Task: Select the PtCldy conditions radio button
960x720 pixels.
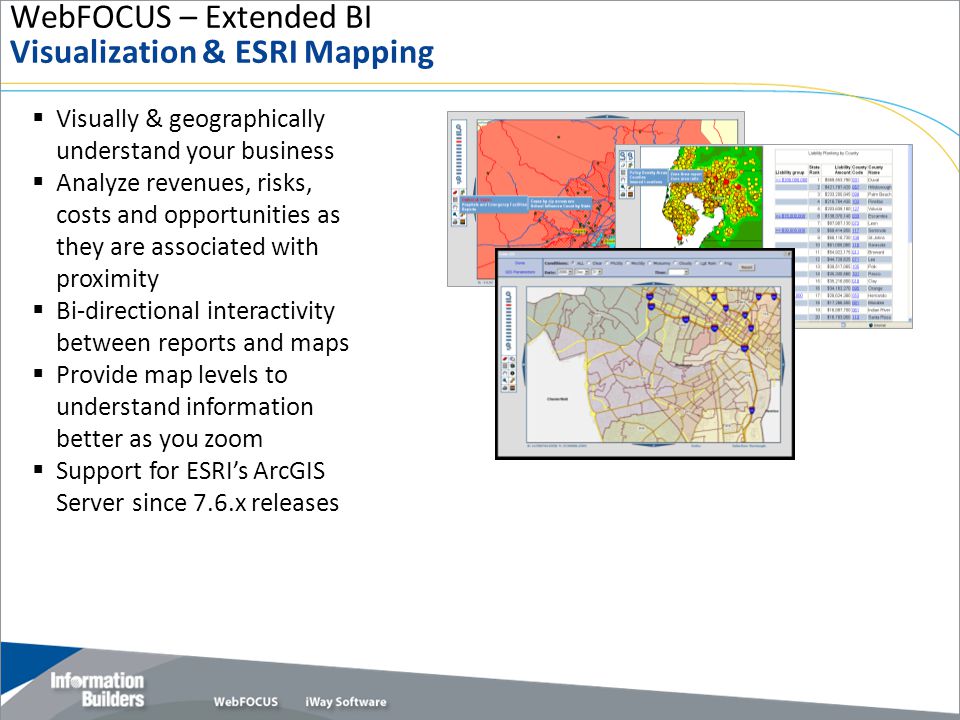Action: 607,263
